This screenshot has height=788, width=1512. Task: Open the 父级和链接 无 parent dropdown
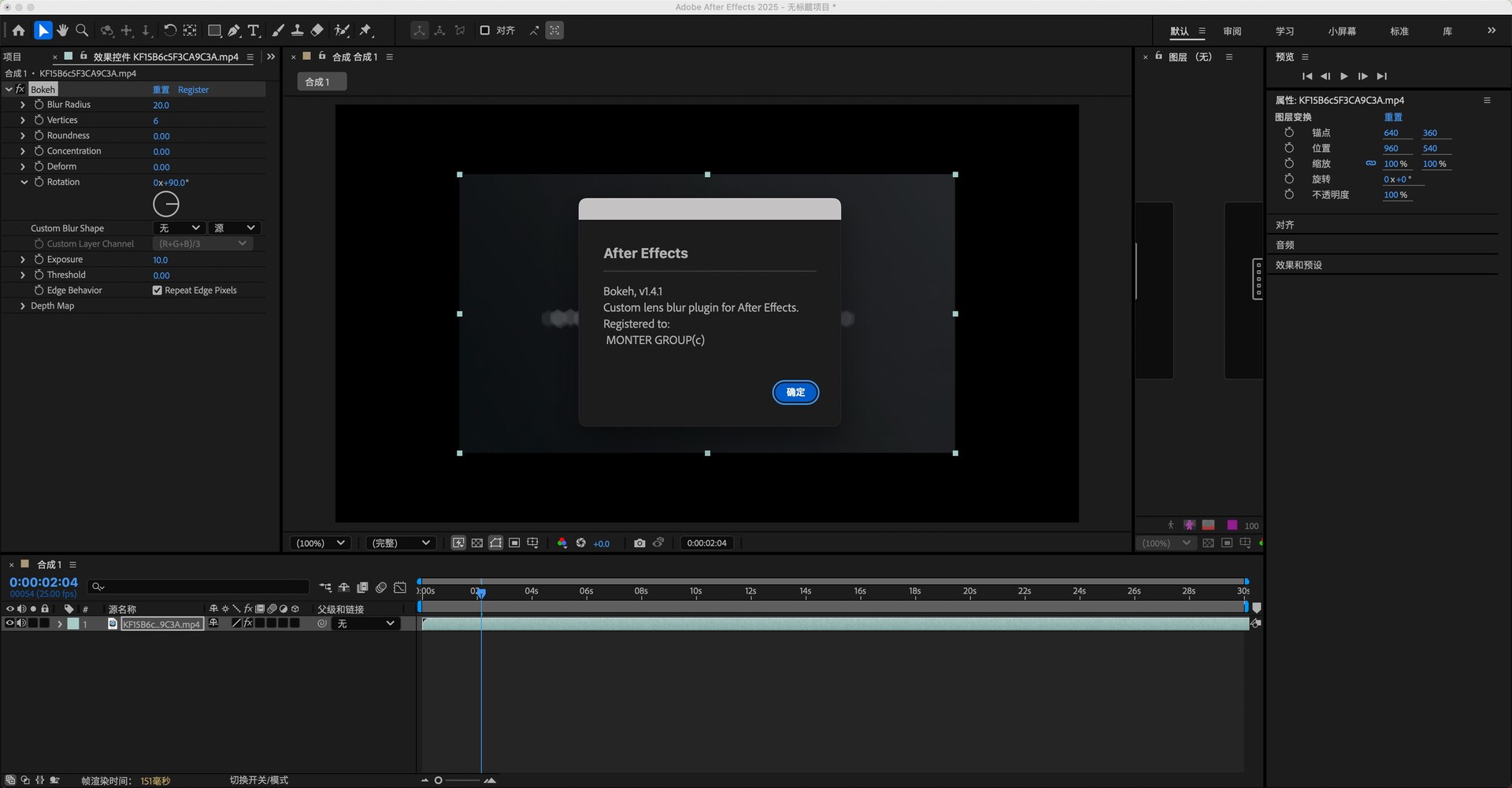(365, 623)
